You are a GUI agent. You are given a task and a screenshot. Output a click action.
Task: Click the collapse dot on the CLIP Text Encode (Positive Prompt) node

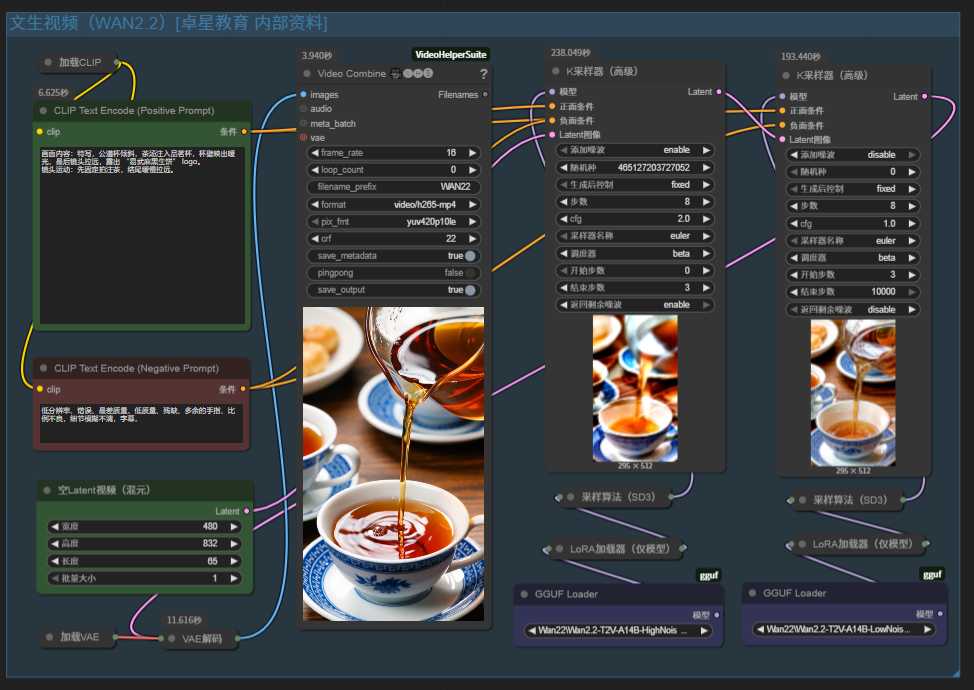pos(44,111)
